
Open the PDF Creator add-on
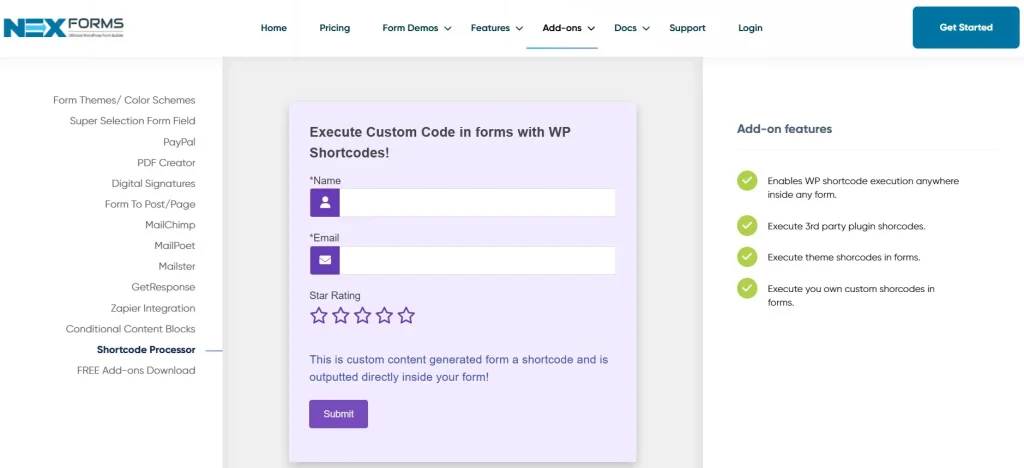[x=166, y=163]
